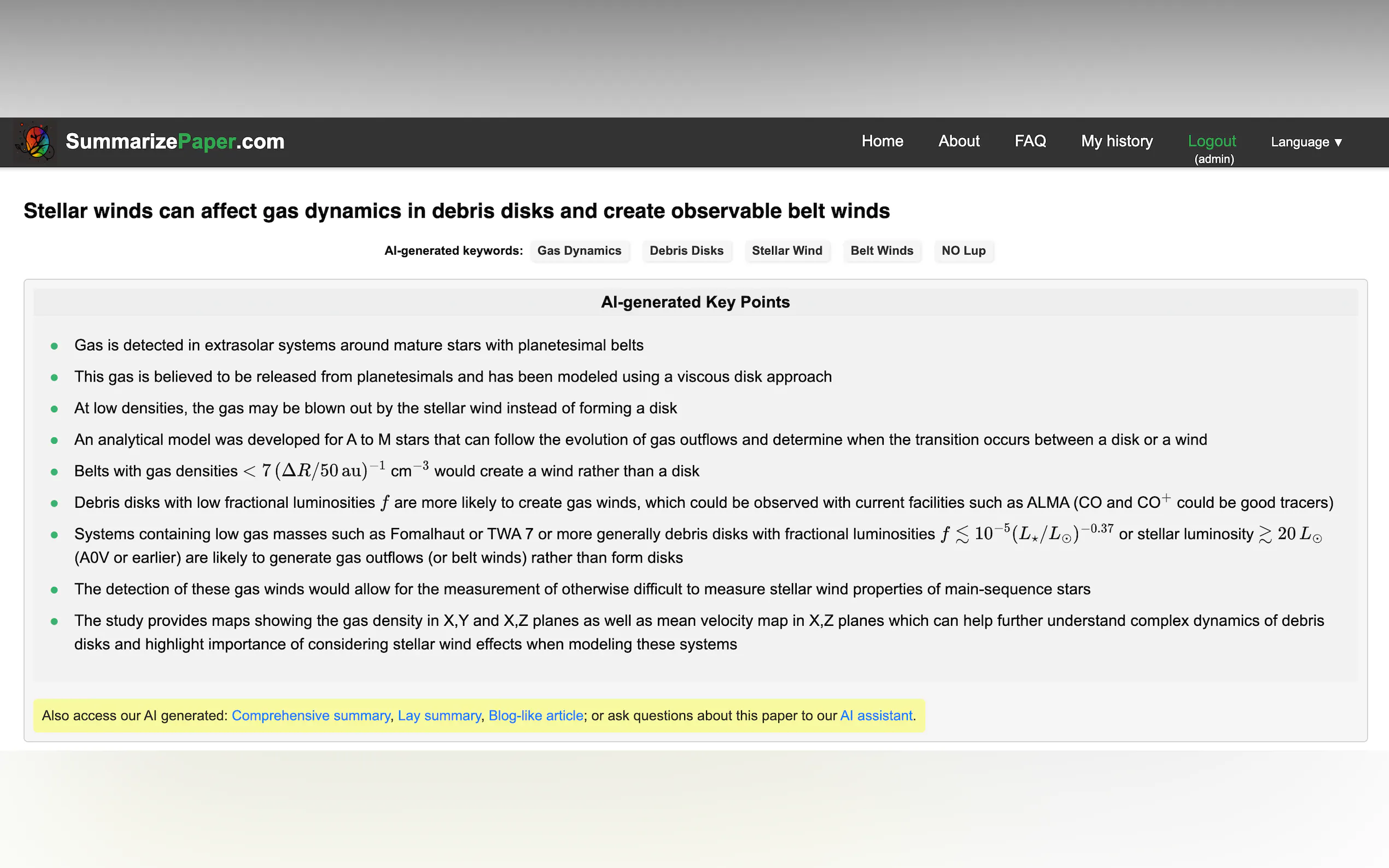Select the Gas Dynamics keyword tag

[x=579, y=251]
